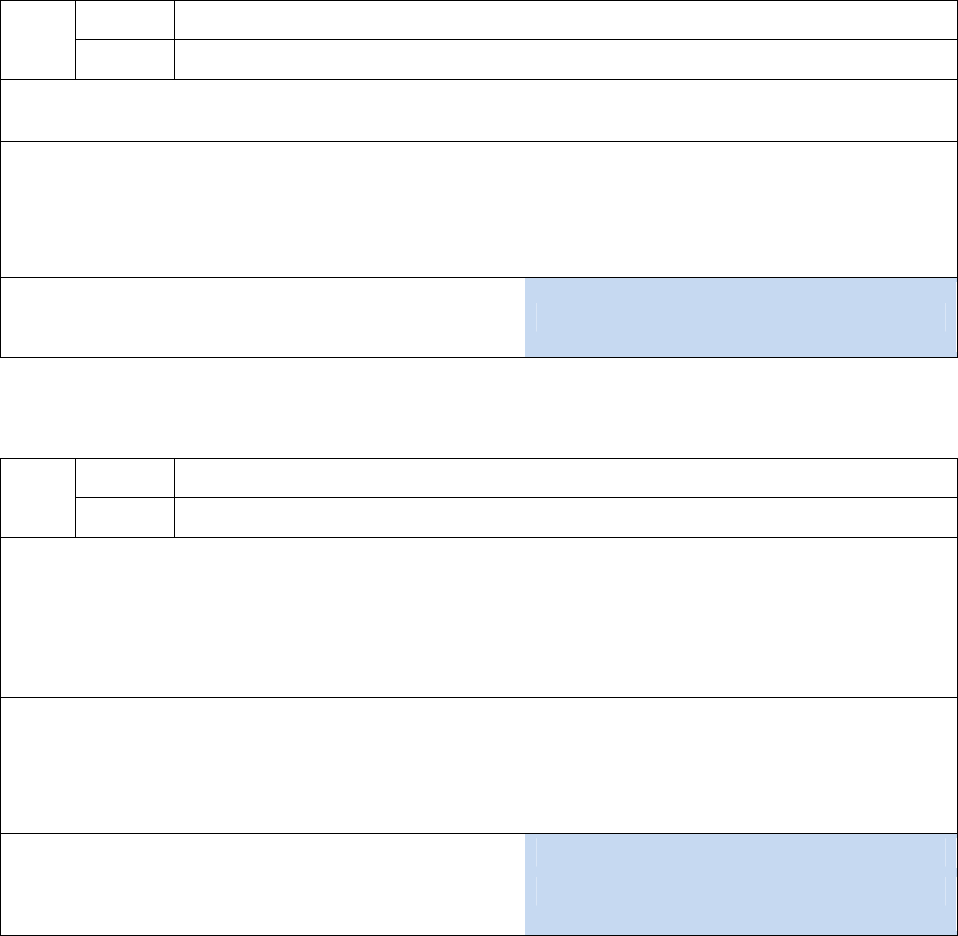
Task: Select tall full-width fourth row of upper table
Action: [x=478, y=209]
